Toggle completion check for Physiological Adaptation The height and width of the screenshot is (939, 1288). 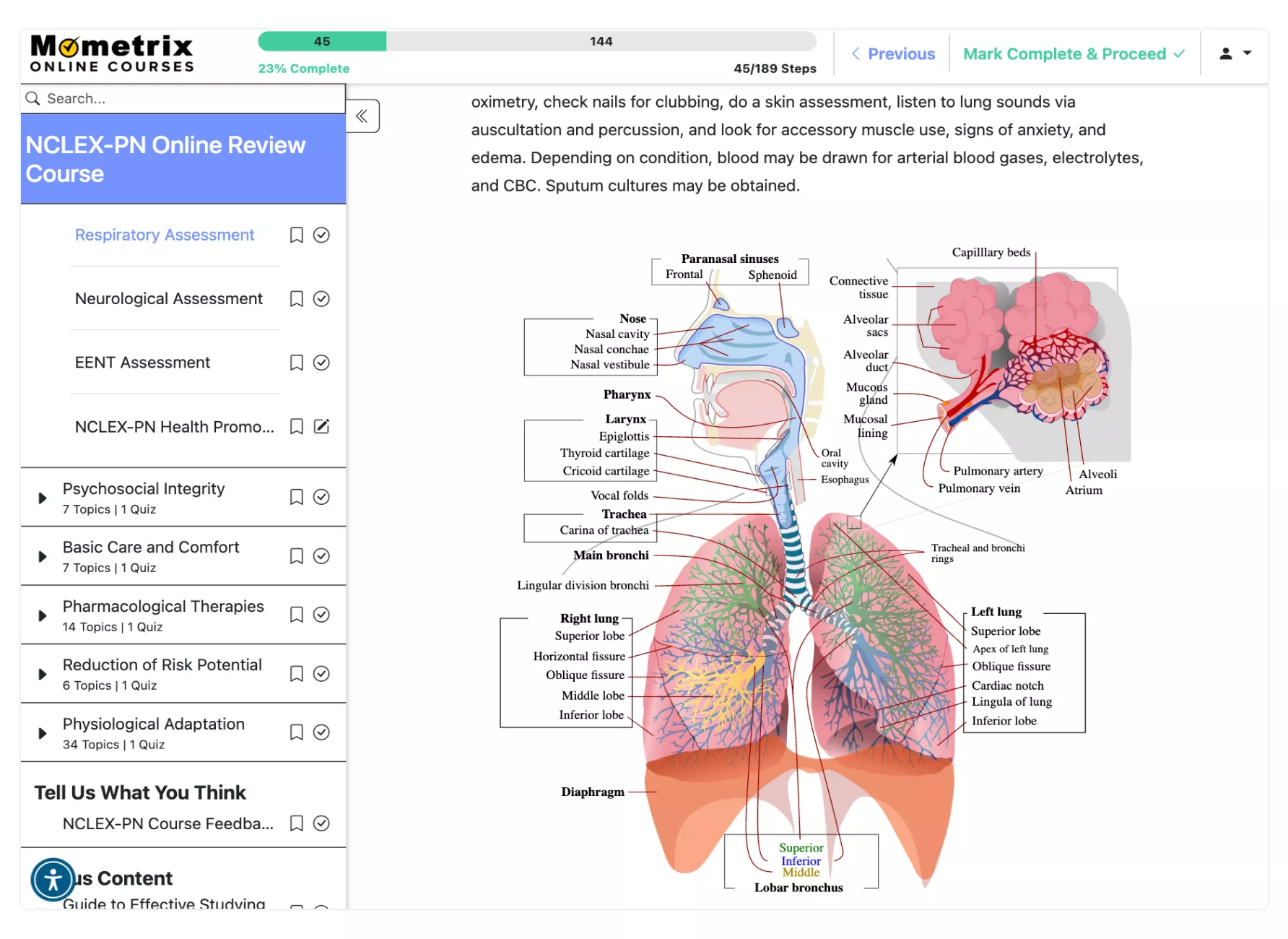[321, 732]
